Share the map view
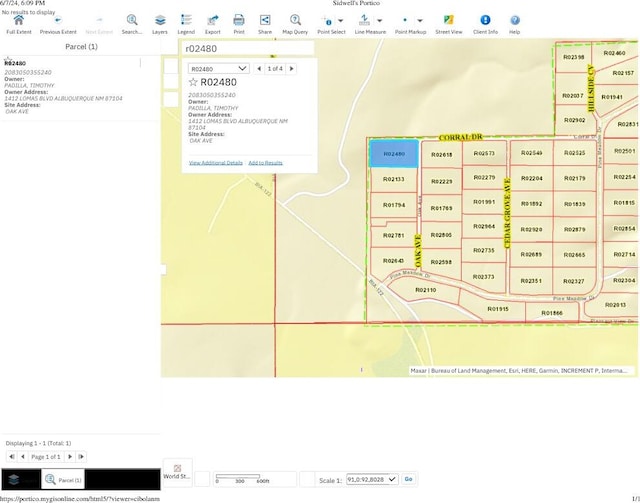The width and height of the screenshot is (640, 503). pos(265,24)
